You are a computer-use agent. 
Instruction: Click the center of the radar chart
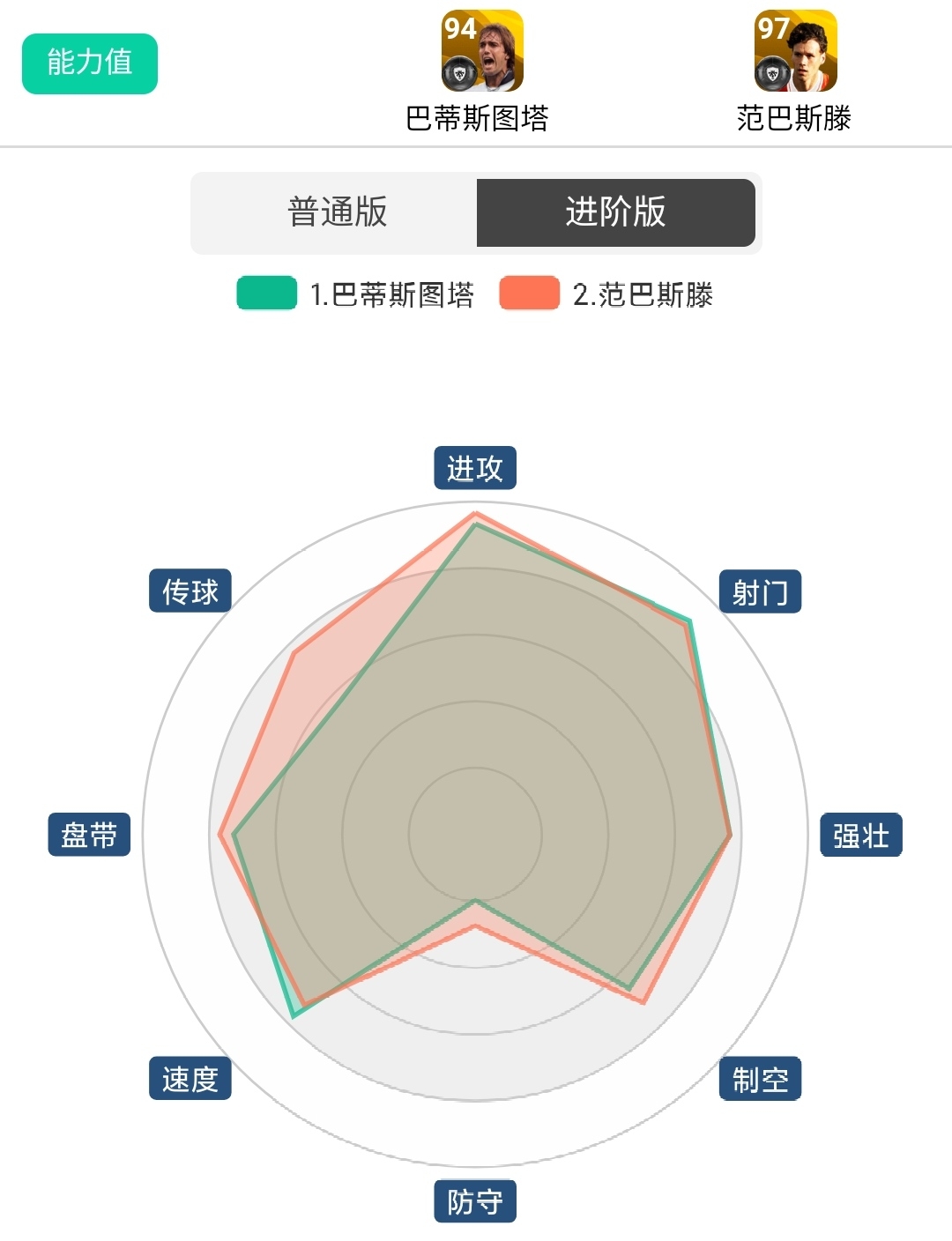(x=475, y=835)
